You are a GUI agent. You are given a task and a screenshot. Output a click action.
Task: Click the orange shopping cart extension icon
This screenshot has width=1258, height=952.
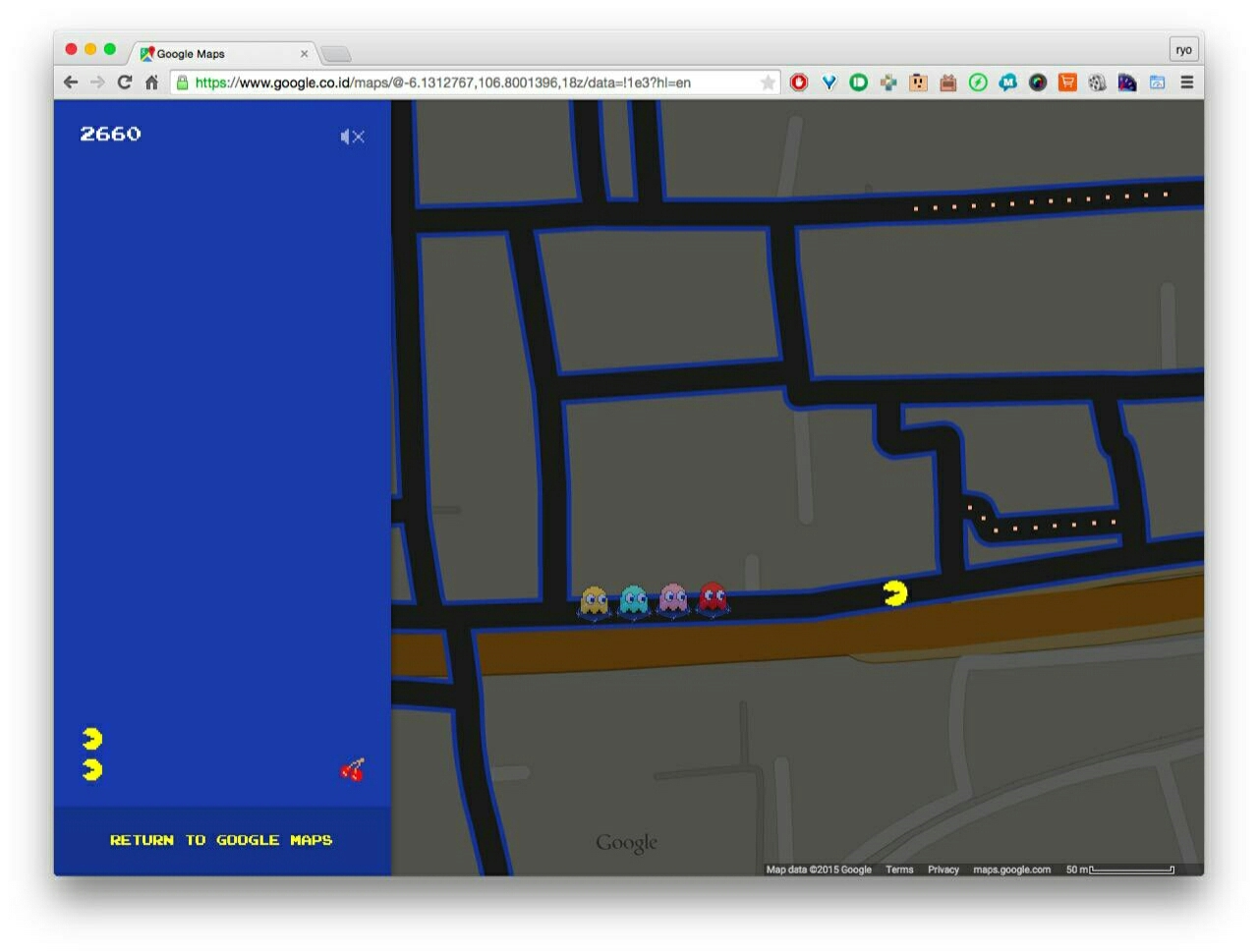tap(1067, 83)
